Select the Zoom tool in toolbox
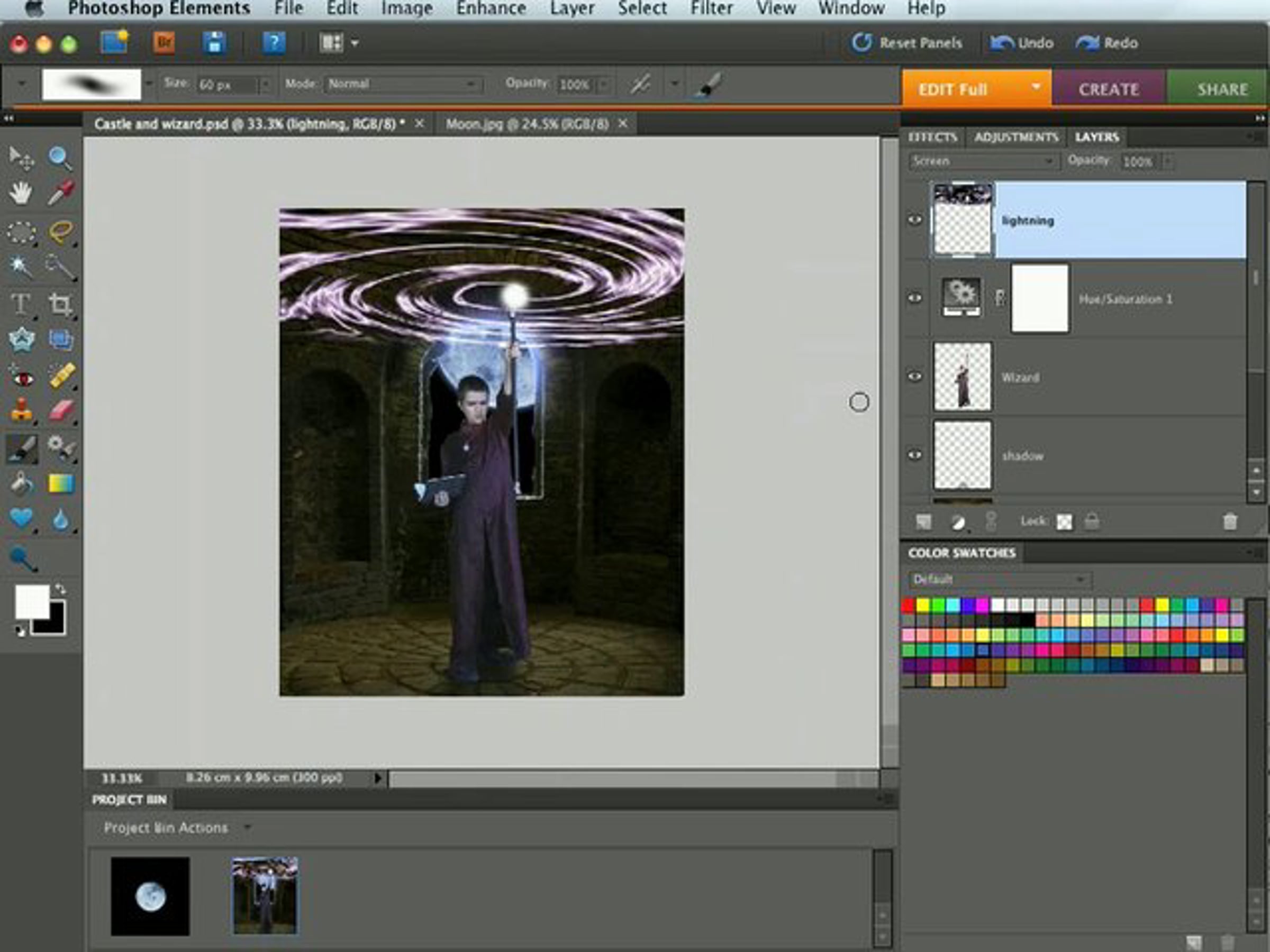The image size is (1270, 952). [60, 158]
